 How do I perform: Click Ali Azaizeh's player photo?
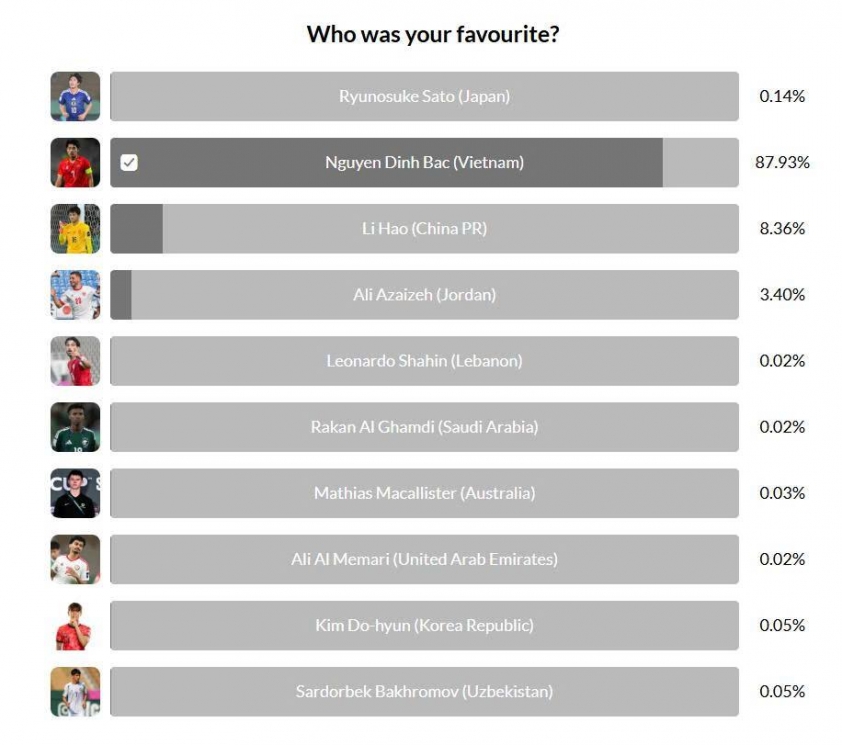click(75, 295)
